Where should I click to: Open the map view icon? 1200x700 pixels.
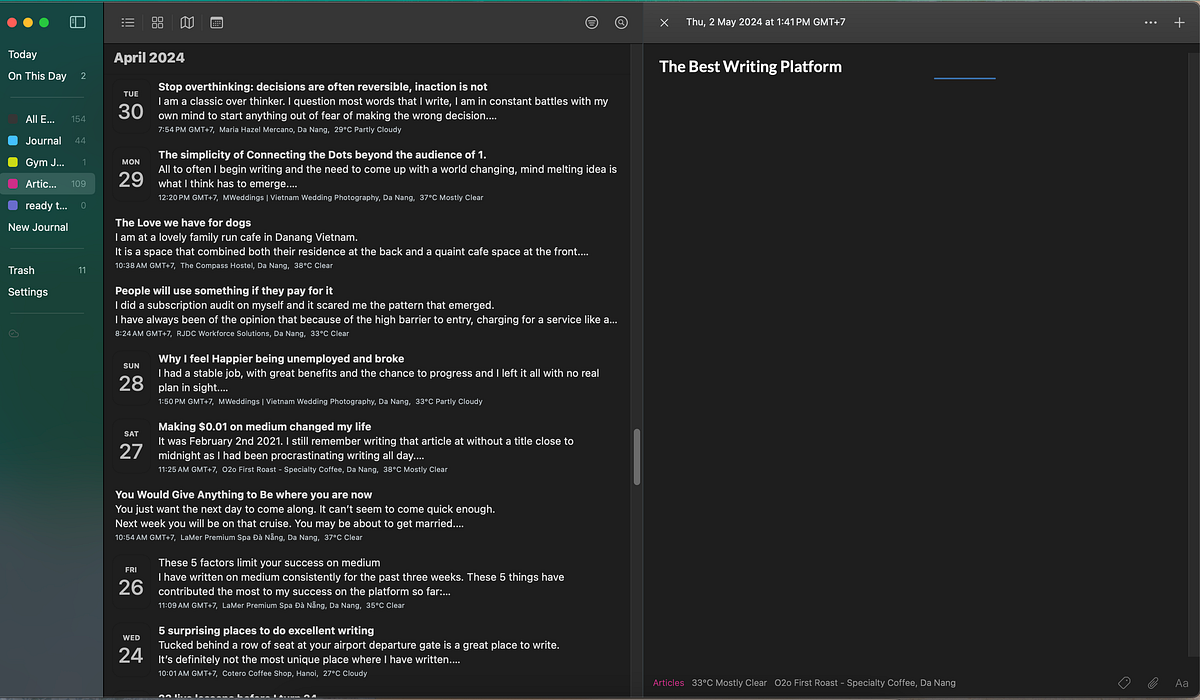[x=187, y=22]
